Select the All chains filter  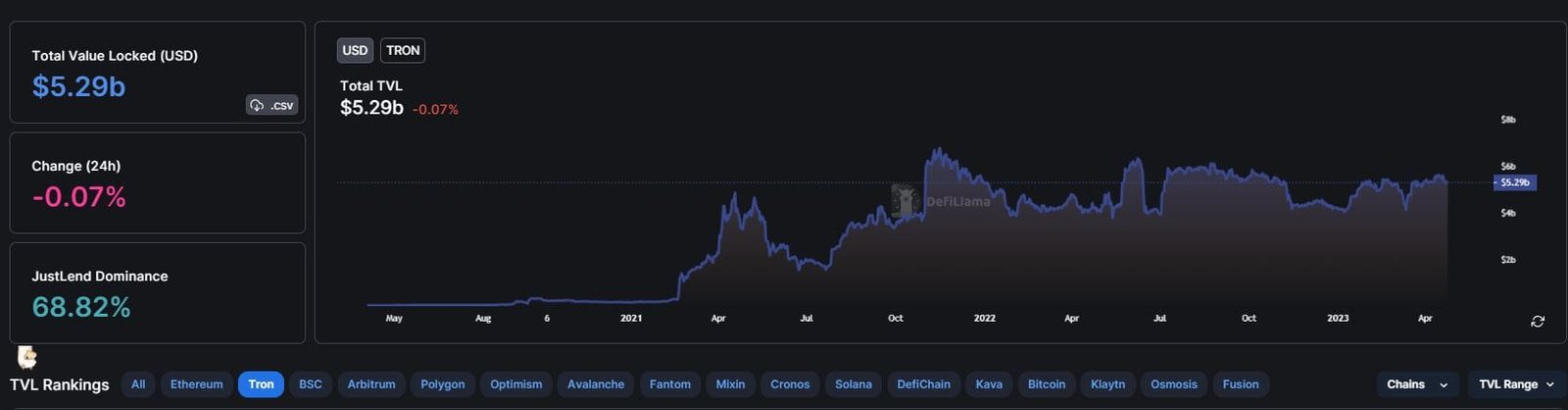[x=138, y=384]
